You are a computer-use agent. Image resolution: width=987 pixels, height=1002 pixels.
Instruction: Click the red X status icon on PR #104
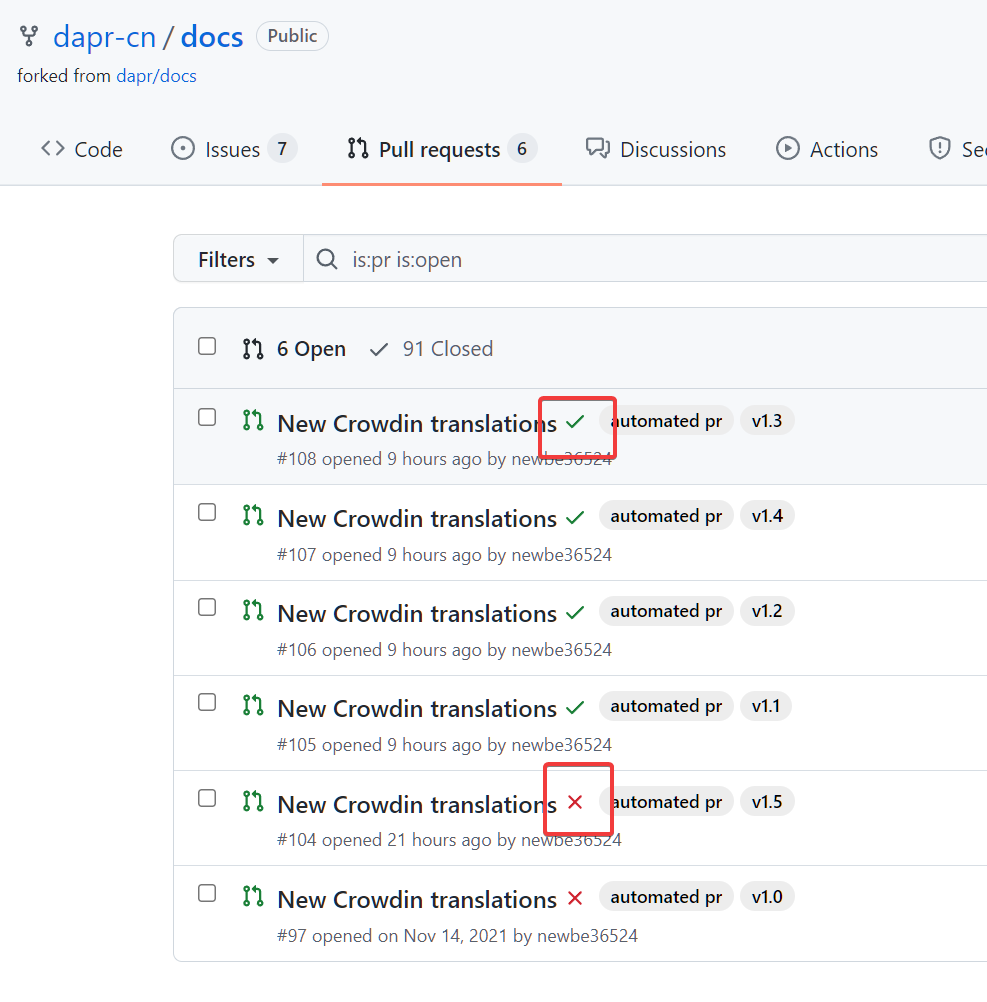coord(577,801)
